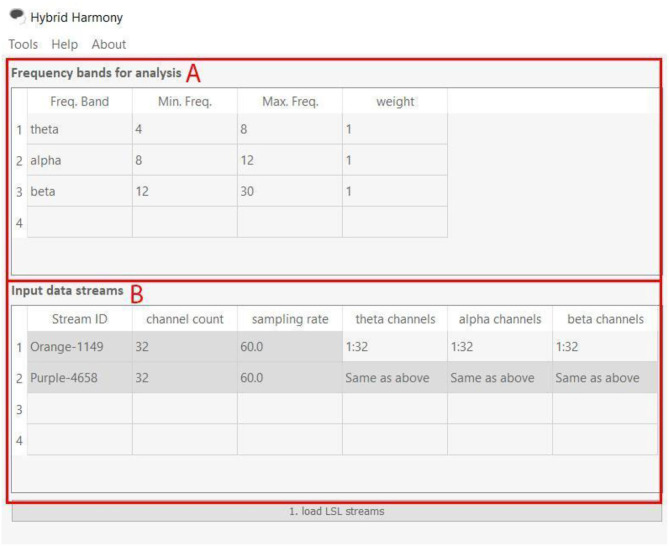The height and width of the screenshot is (546, 669).
Task: Click Orange-1149 channel count 32
Action: pos(185,347)
